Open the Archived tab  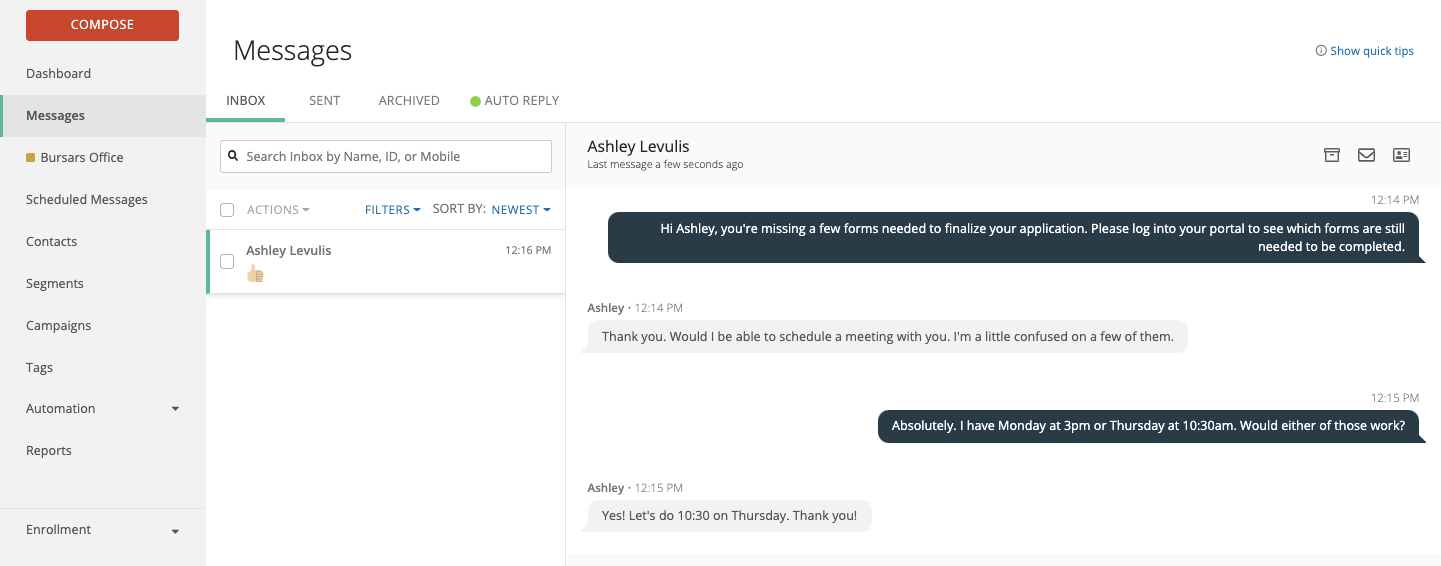(409, 101)
